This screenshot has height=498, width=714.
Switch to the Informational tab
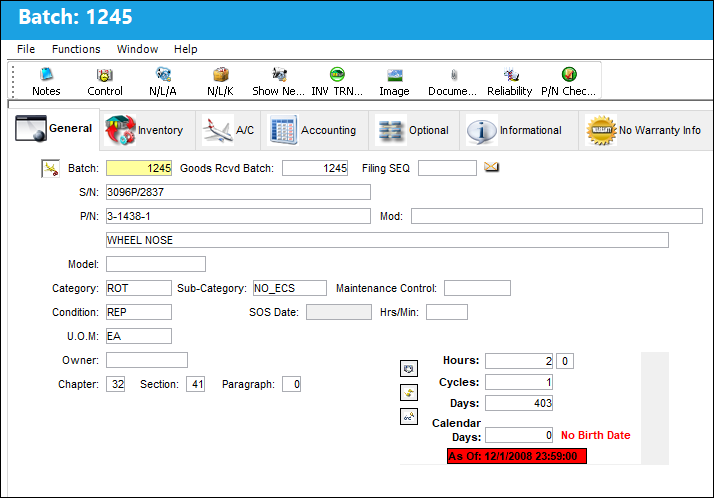pyautogui.click(x=519, y=130)
